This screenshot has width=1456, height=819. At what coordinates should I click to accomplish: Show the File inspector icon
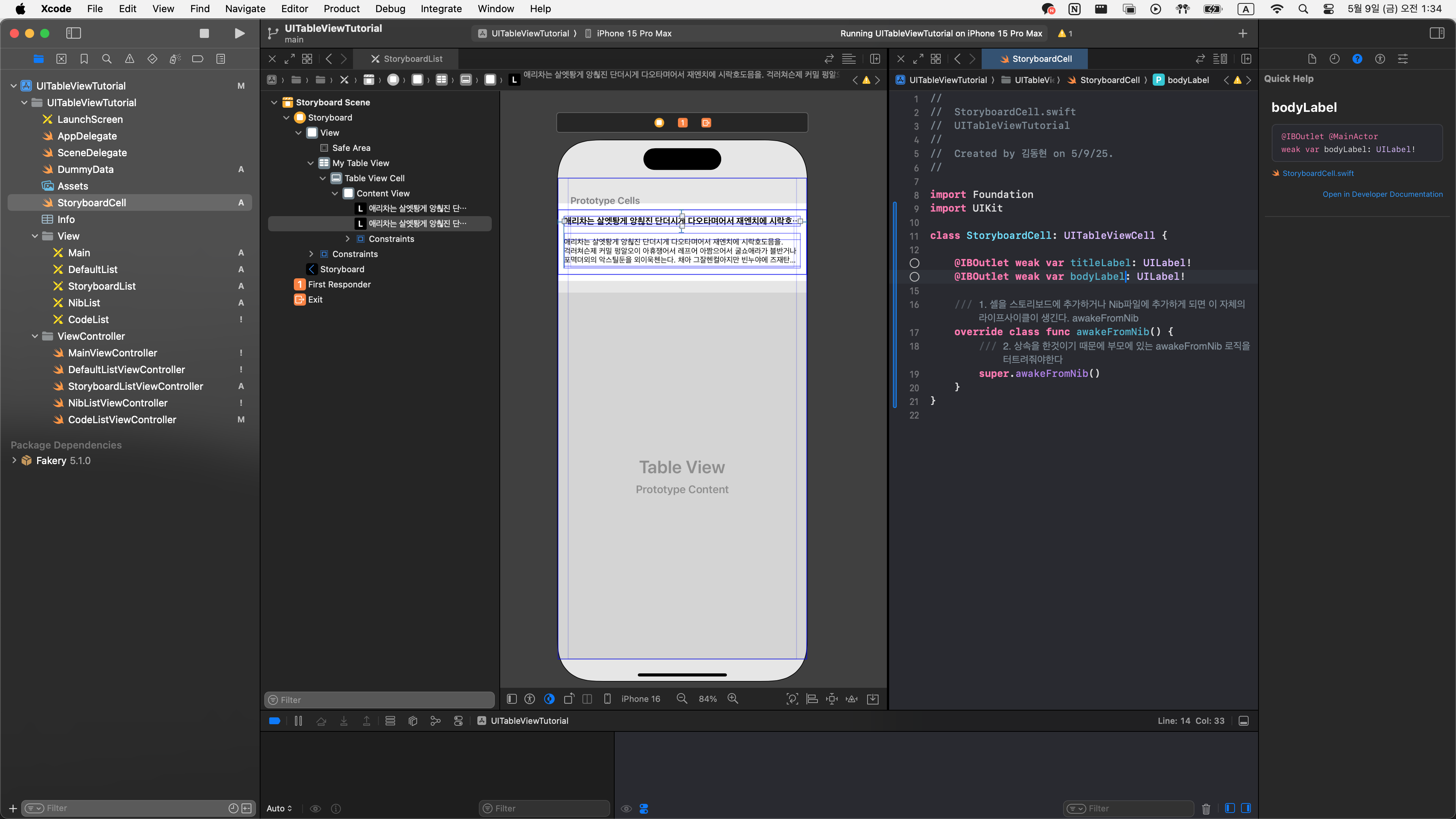[1312, 59]
